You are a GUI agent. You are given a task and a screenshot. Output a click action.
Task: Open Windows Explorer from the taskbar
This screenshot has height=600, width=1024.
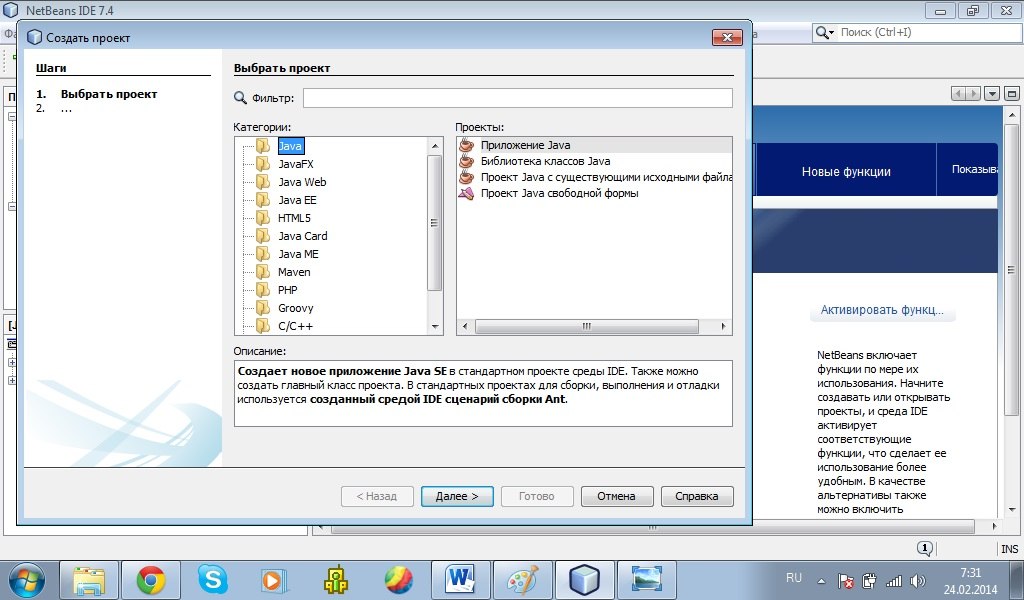(89, 580)
